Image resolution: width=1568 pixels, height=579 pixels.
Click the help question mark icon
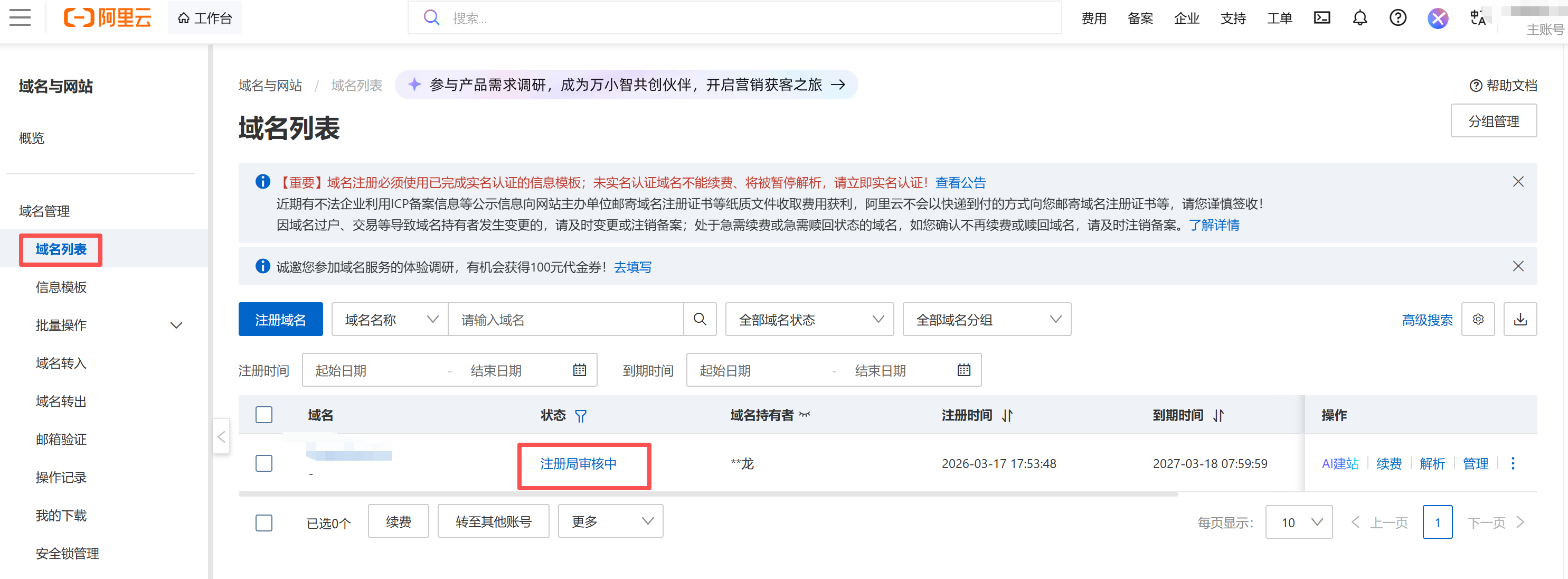coord(1397,17)
